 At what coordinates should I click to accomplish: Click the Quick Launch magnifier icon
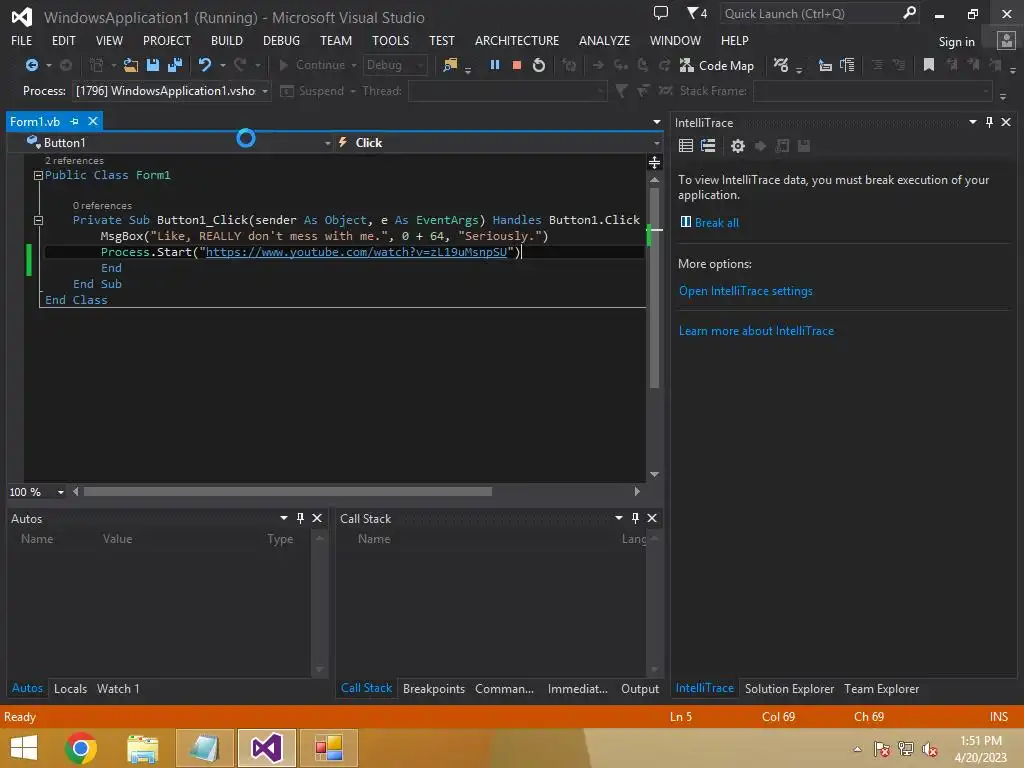point(909,13)
